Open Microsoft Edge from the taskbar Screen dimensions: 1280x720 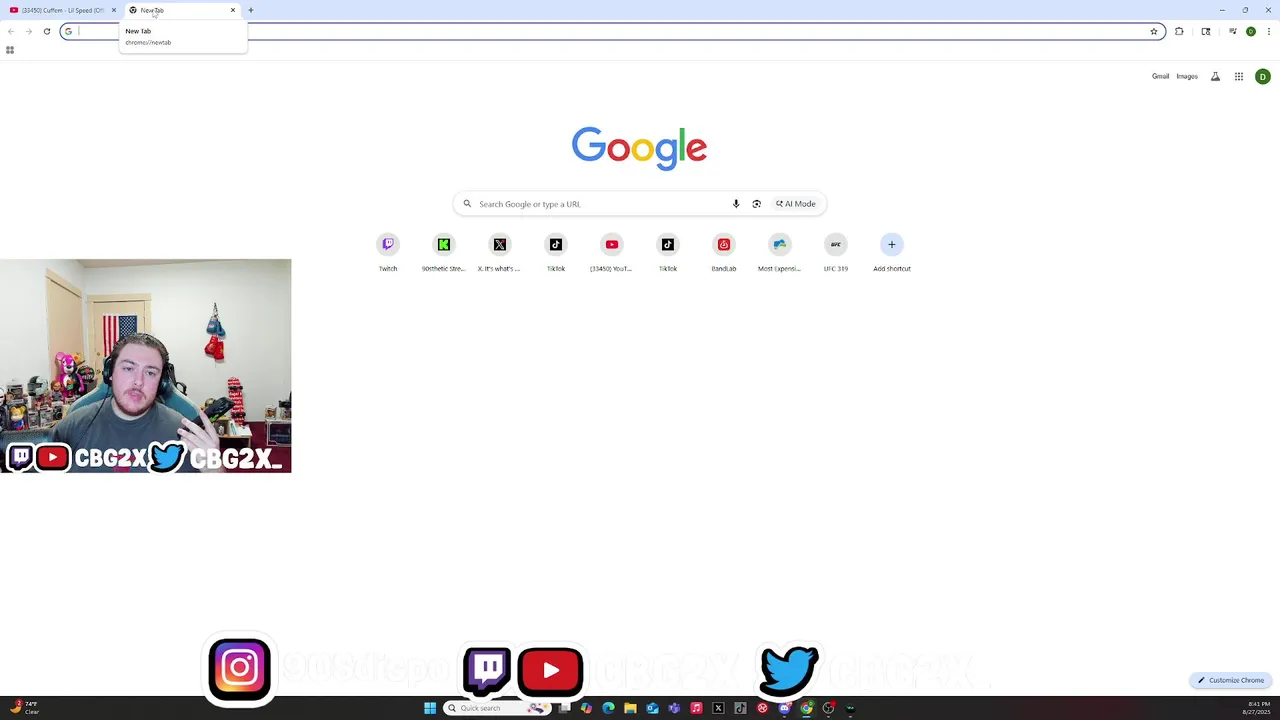608,708
